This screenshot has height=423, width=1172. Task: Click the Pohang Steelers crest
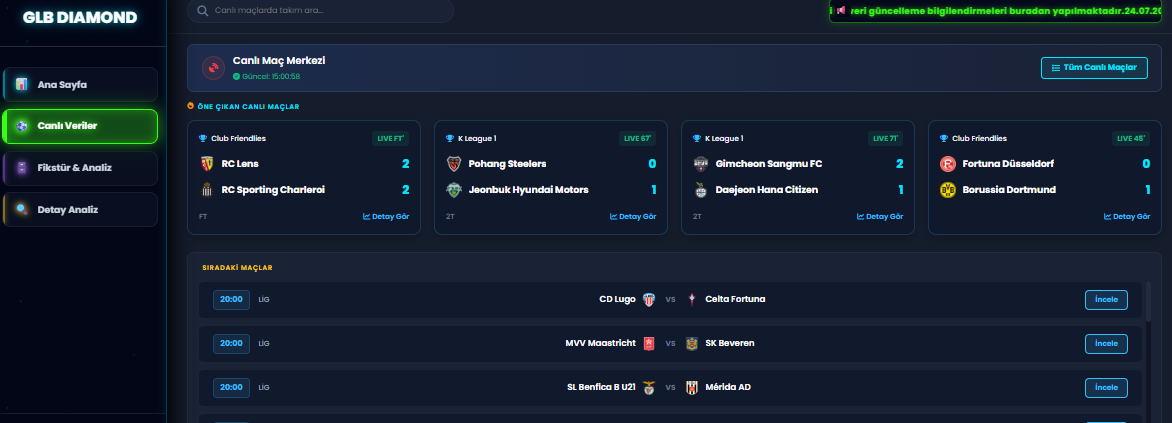454,164
